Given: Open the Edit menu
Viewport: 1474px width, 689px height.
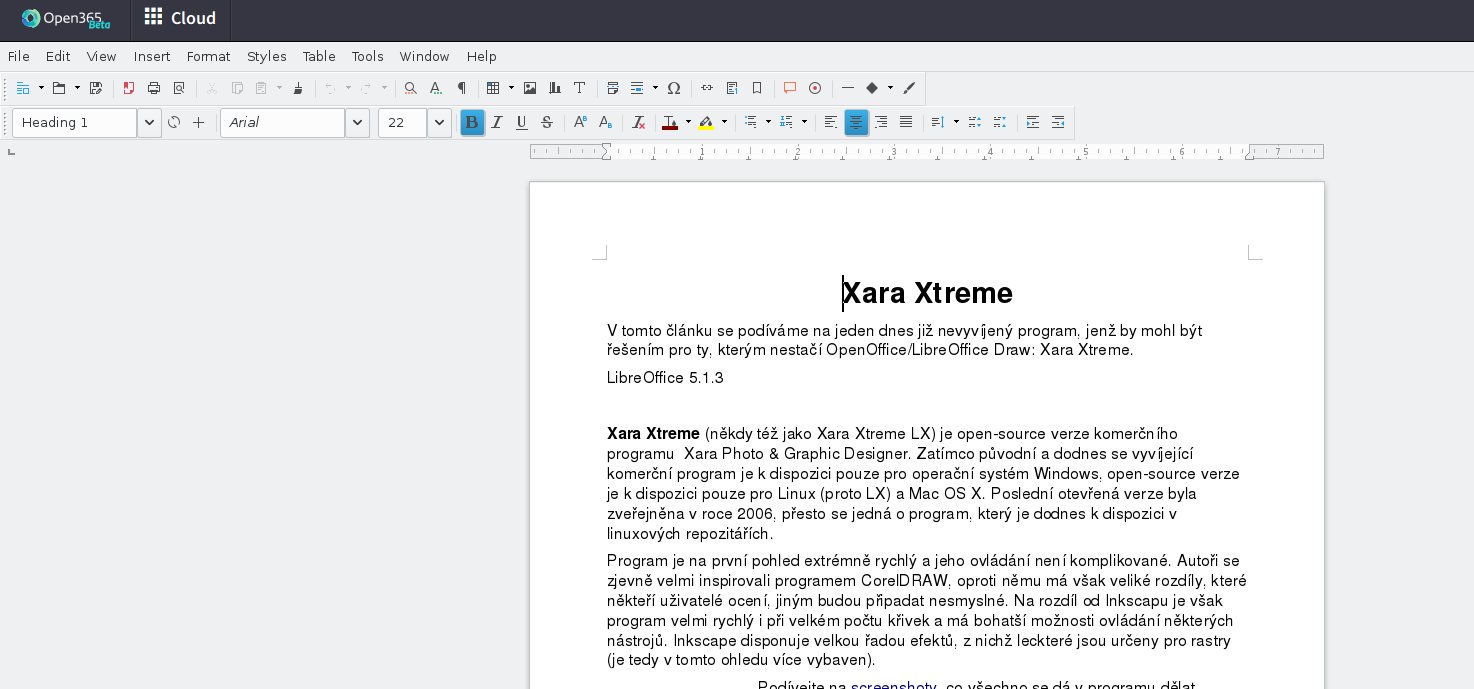Looking at the screenshot, I should pyautogui.click(x=58, y=56).
